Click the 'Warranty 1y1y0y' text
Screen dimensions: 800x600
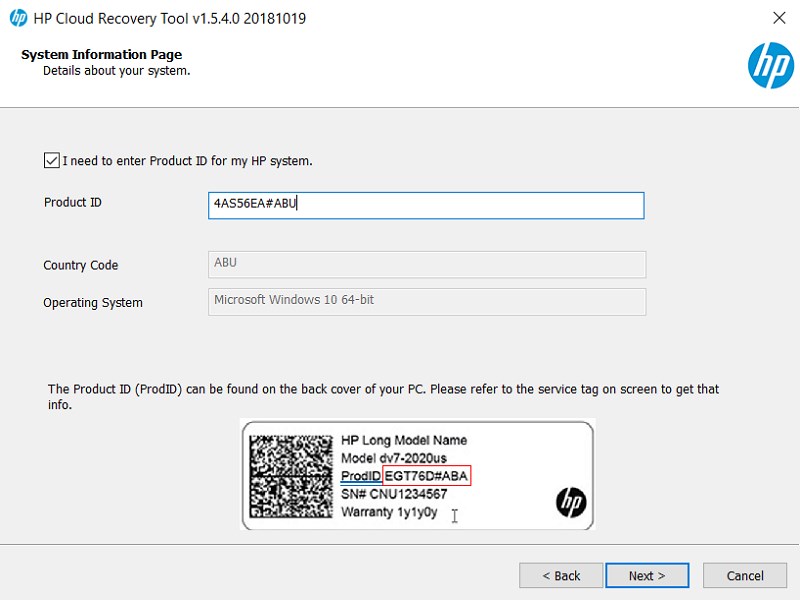click(x=389, y=512)
